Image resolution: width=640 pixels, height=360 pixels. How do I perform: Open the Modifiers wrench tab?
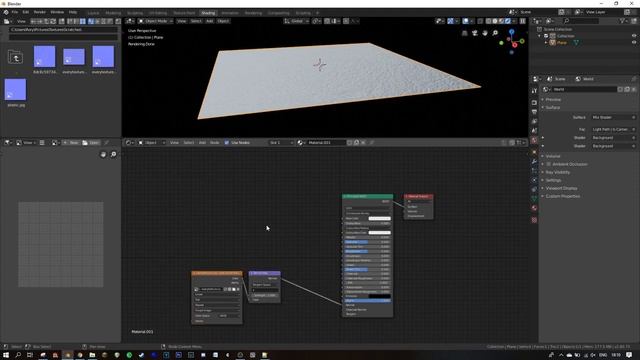pos(534,162)
